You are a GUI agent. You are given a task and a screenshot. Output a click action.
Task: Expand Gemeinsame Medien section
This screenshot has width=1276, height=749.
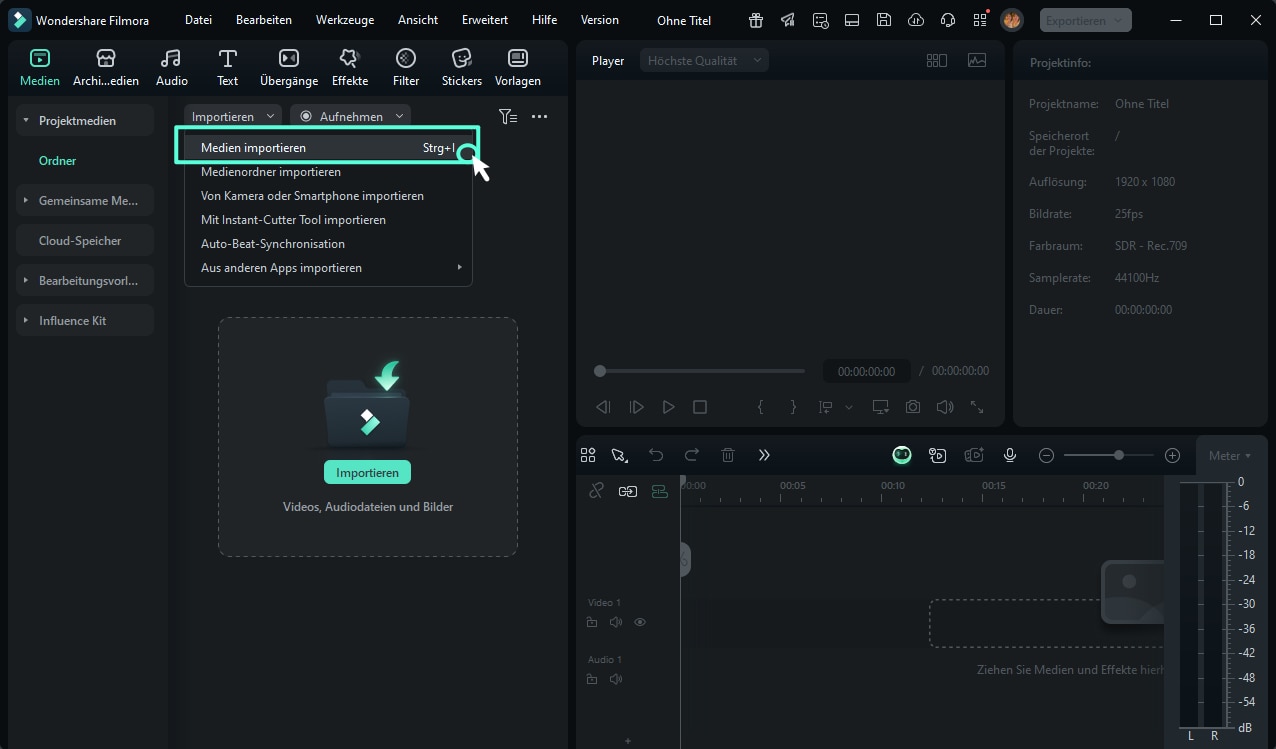pos(27,201)
